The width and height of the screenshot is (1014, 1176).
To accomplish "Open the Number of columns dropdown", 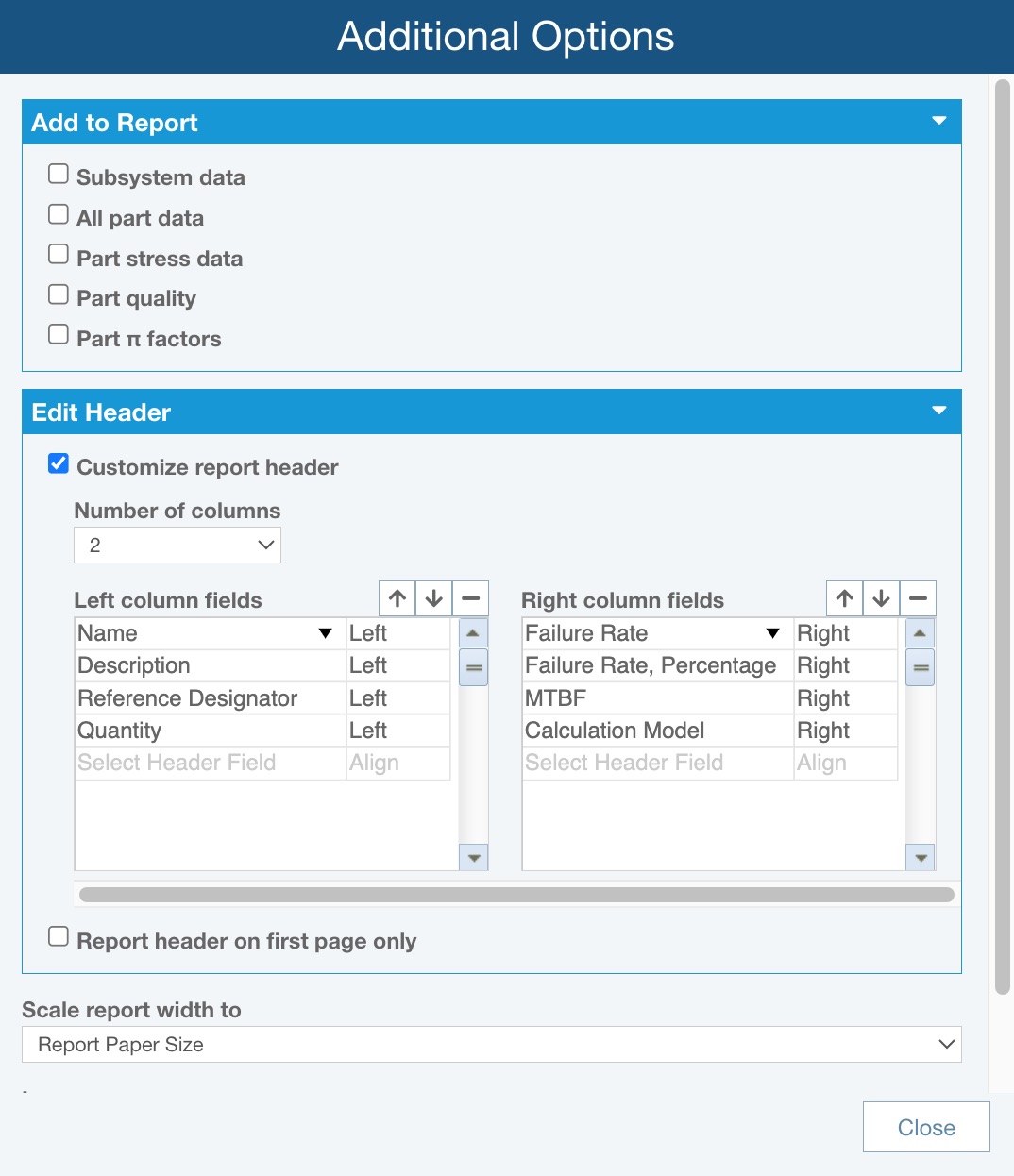I will 177,546.
